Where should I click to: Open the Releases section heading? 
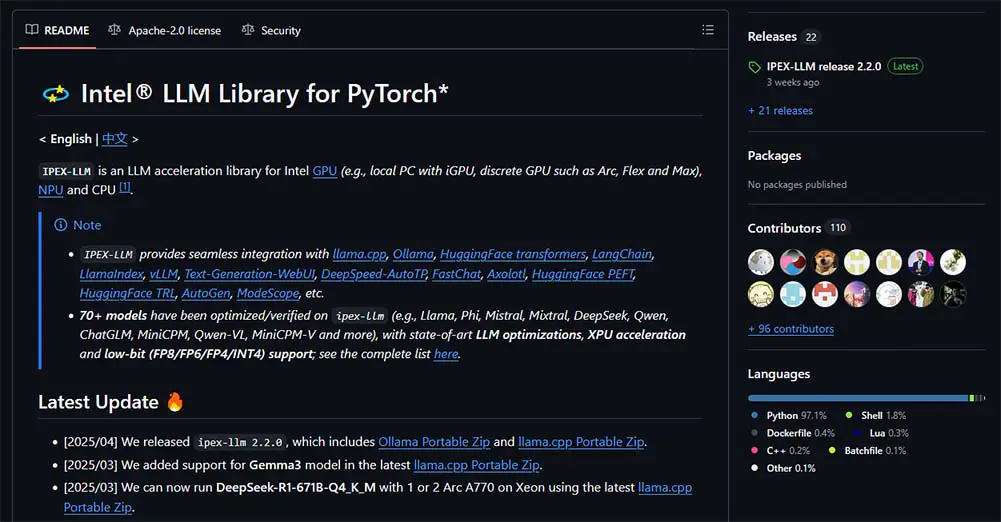point(772,36)
